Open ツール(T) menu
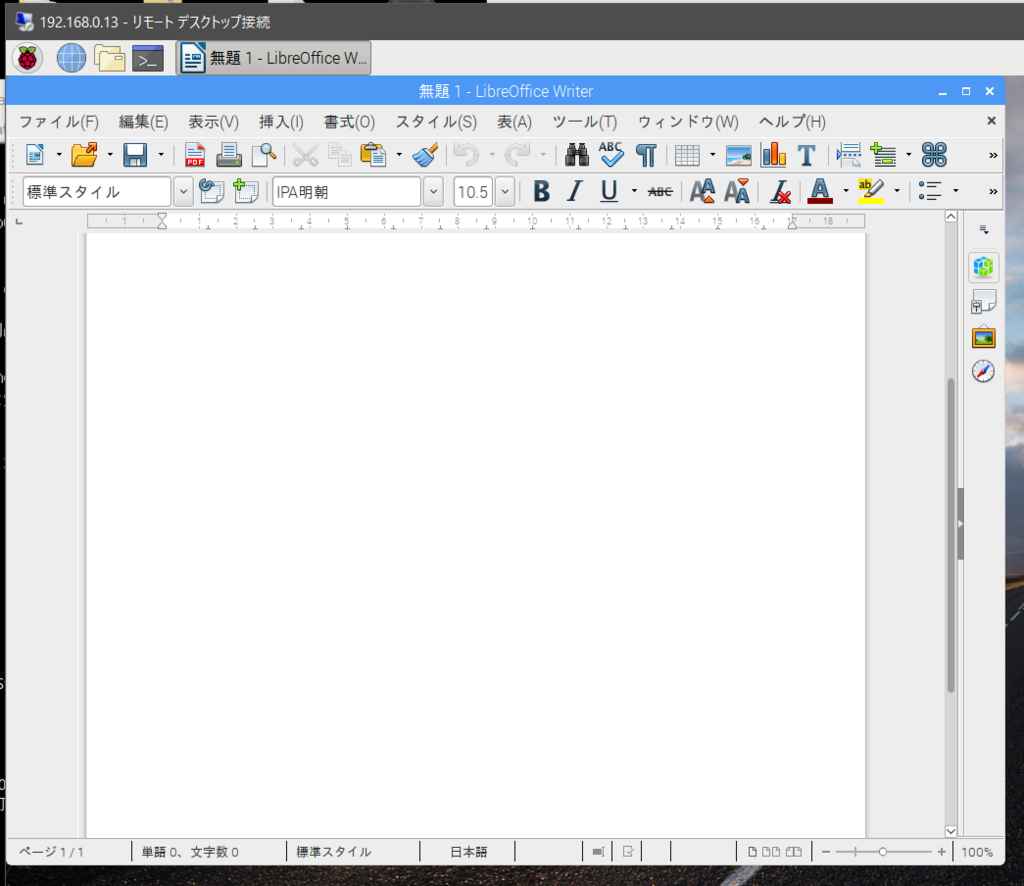This screenshot has height=886, width=1024. click(x=585, y=122)
